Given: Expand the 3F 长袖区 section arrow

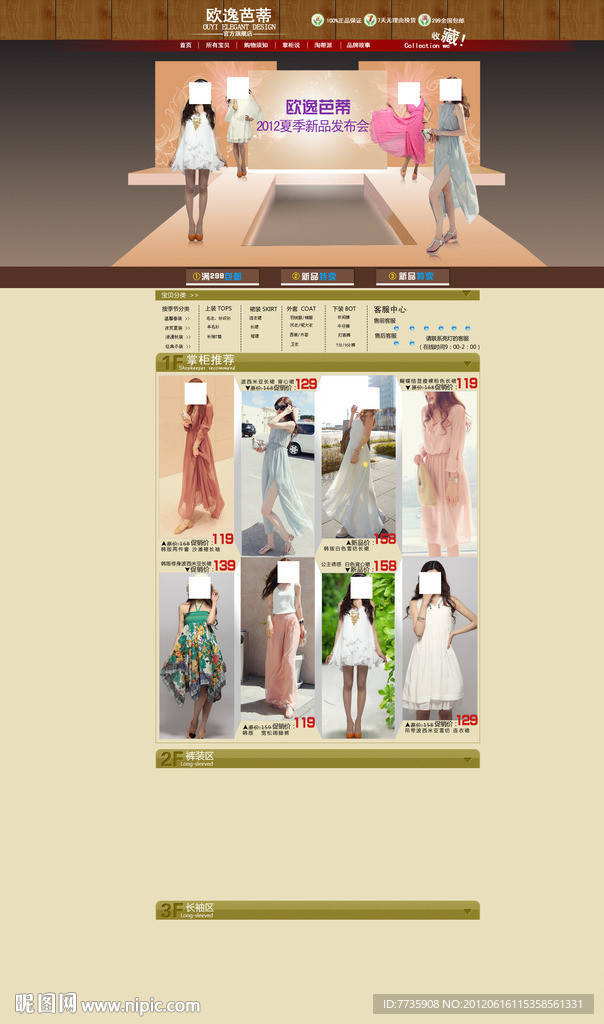Looking at the screenshot, I should (466, 910).
